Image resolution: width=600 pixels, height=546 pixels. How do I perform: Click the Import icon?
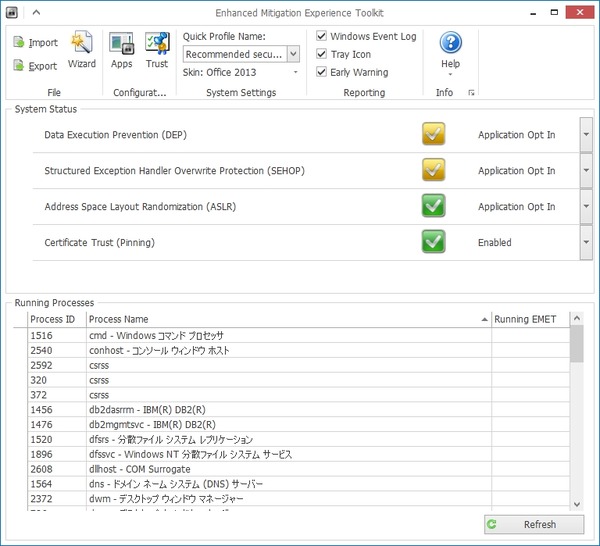click(x=18, y=42)
